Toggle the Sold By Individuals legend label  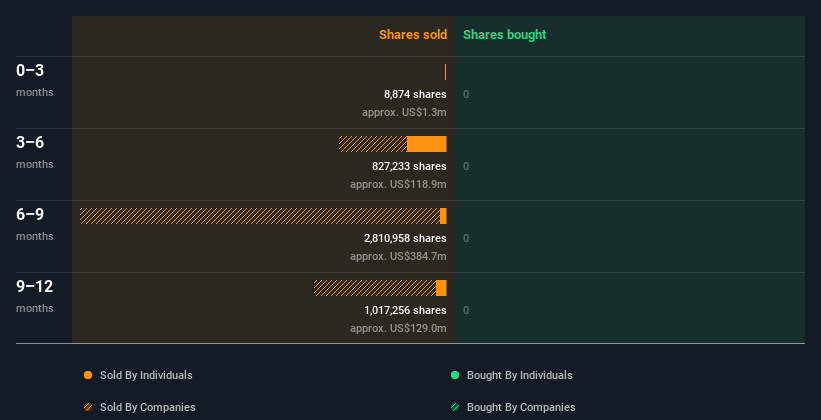tap(146, 375)
